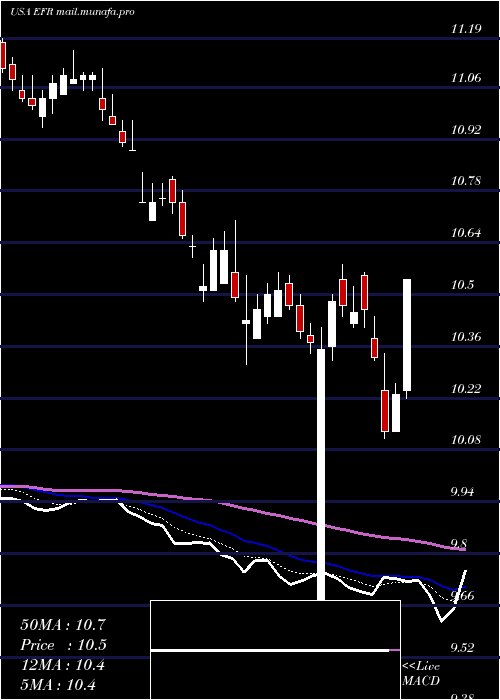The image size is (500, 700).
Task: Click the "Price : 10.5" legend entry
Action: pyautogui.click(x=63, y=645)
